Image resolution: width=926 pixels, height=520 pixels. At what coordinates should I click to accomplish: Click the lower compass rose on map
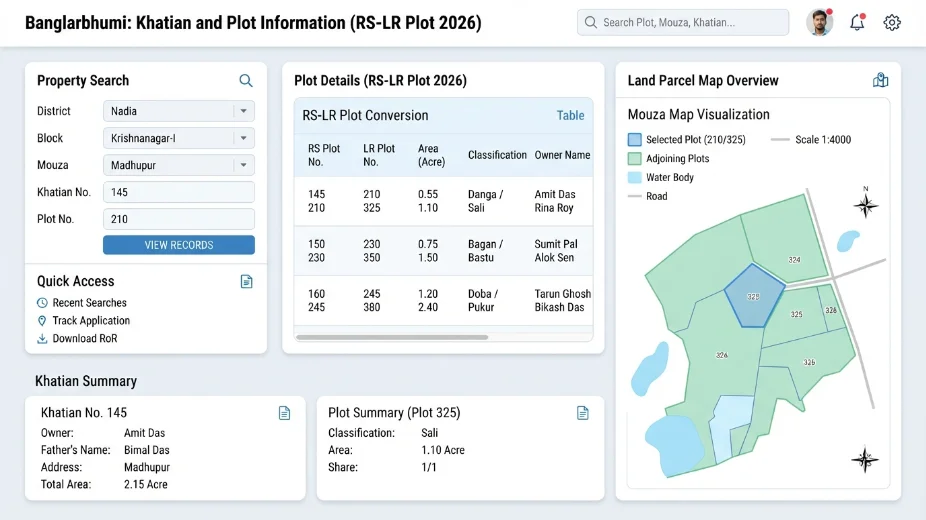pyautogui.click(x=865, y=459)
